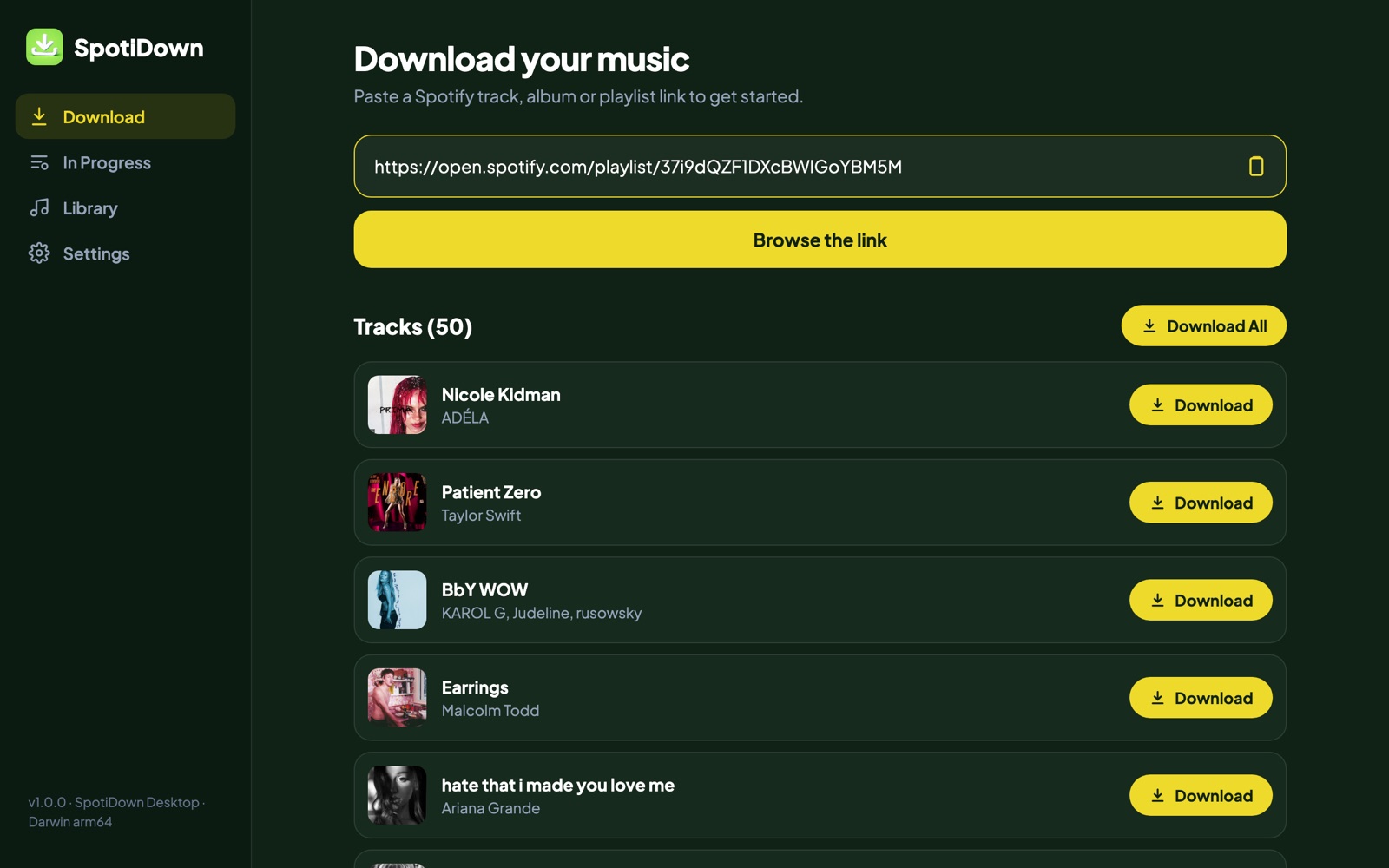The image size is (1389, 868).
Task: Click the Browse the link button
Action: coord(820,240)
